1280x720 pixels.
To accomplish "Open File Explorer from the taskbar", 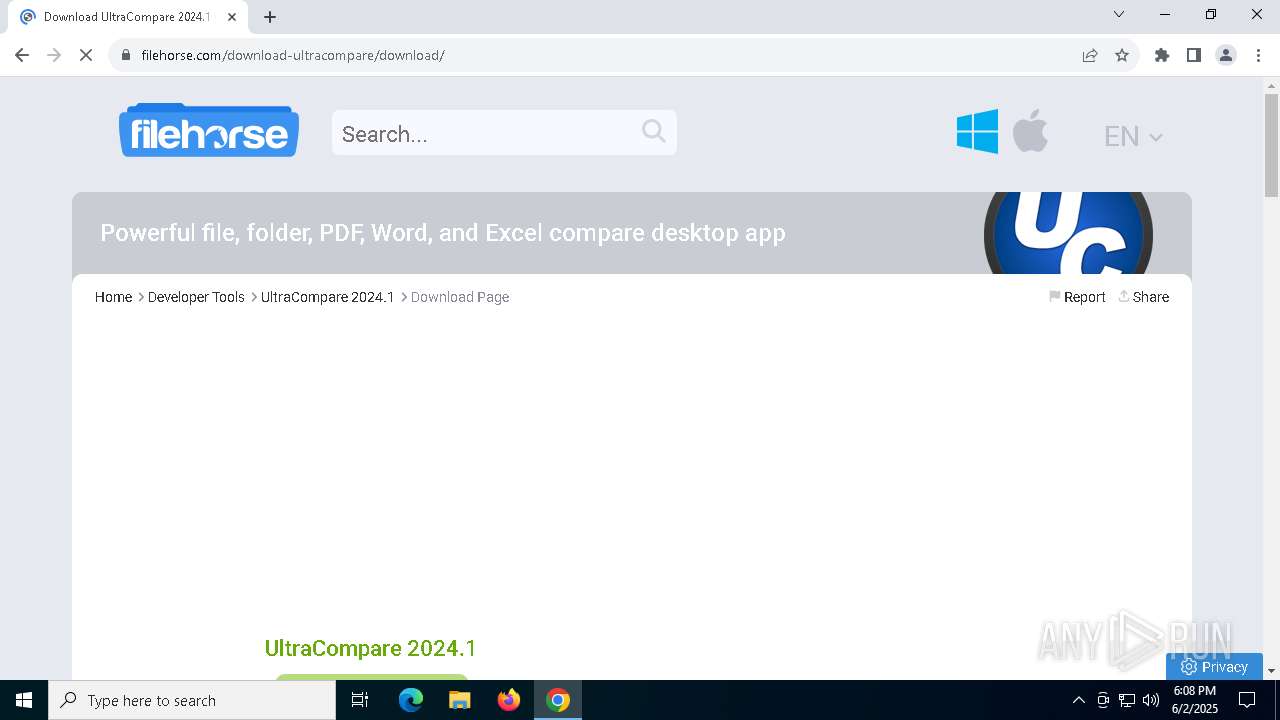I will click(459, 700).
